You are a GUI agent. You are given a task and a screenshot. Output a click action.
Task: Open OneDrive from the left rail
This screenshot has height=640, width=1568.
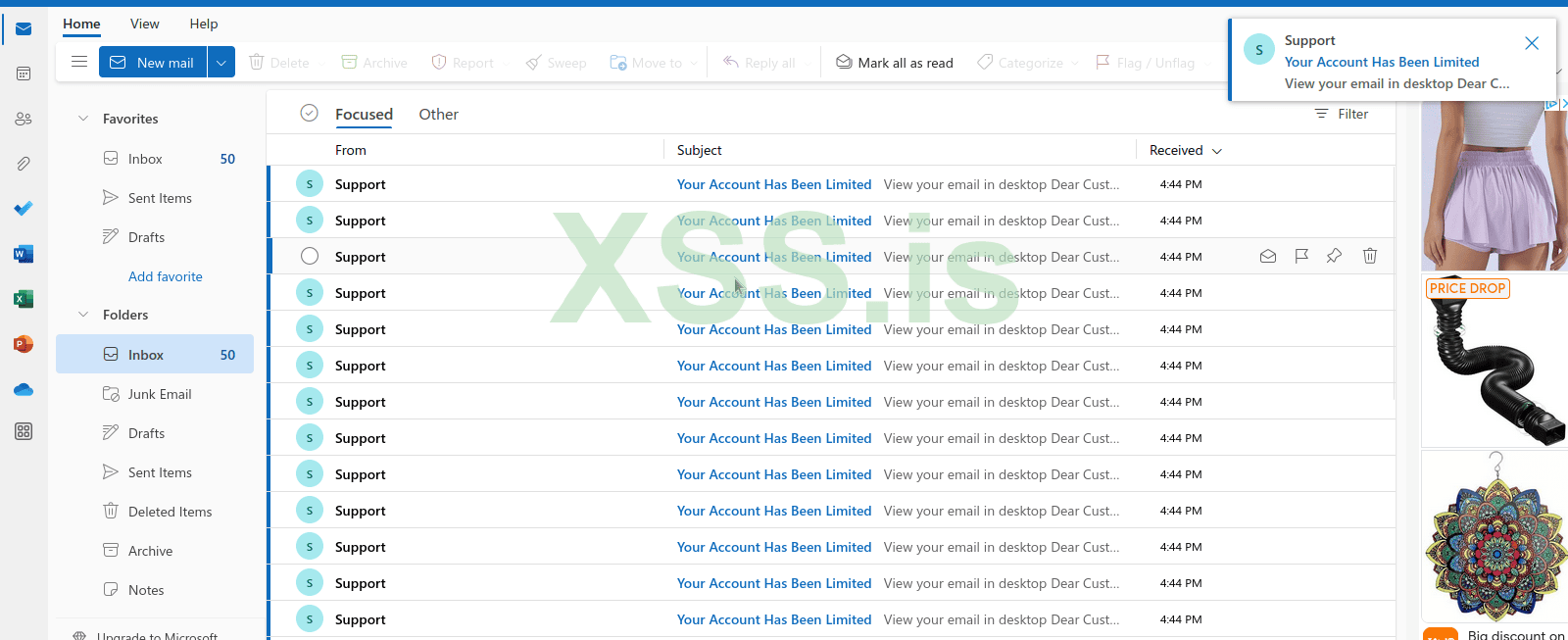pos(24,389)
